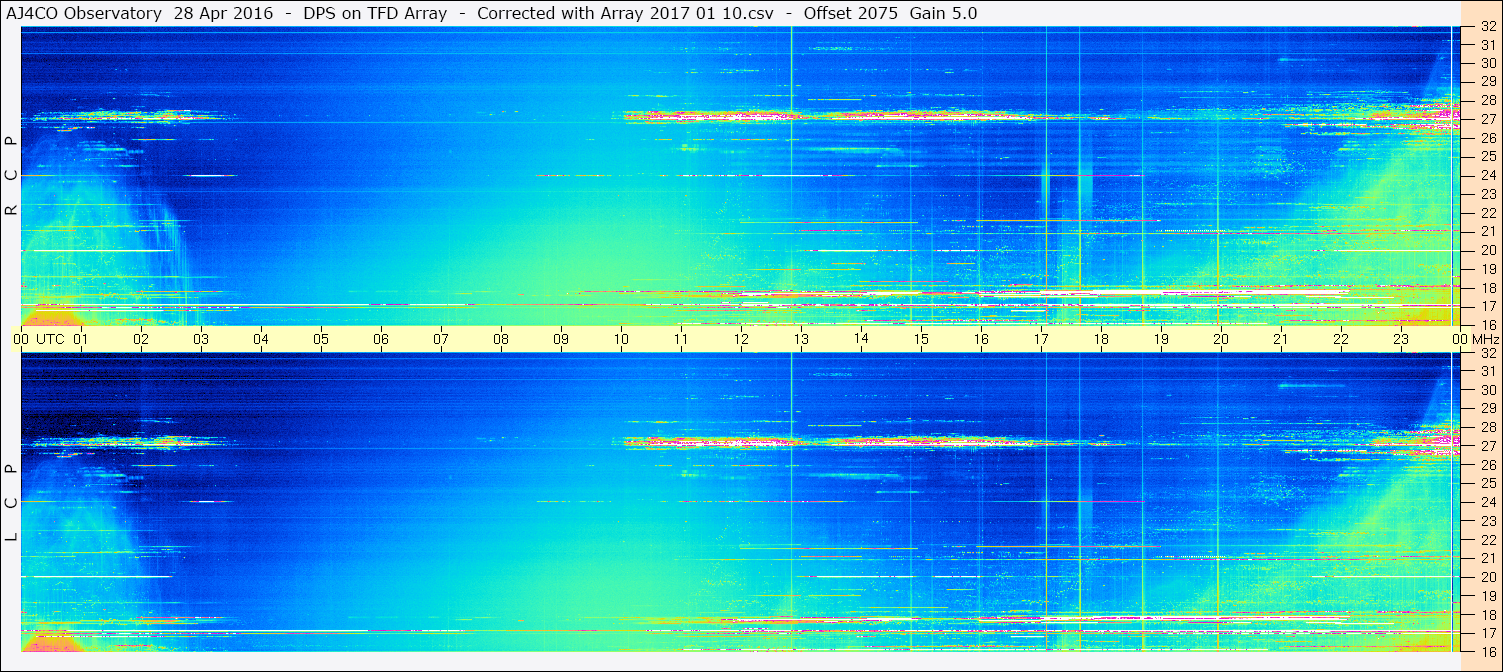1503x672 pixels.
Task: Click 28 MHz label on RCP panel
Action: [1488, 100]
